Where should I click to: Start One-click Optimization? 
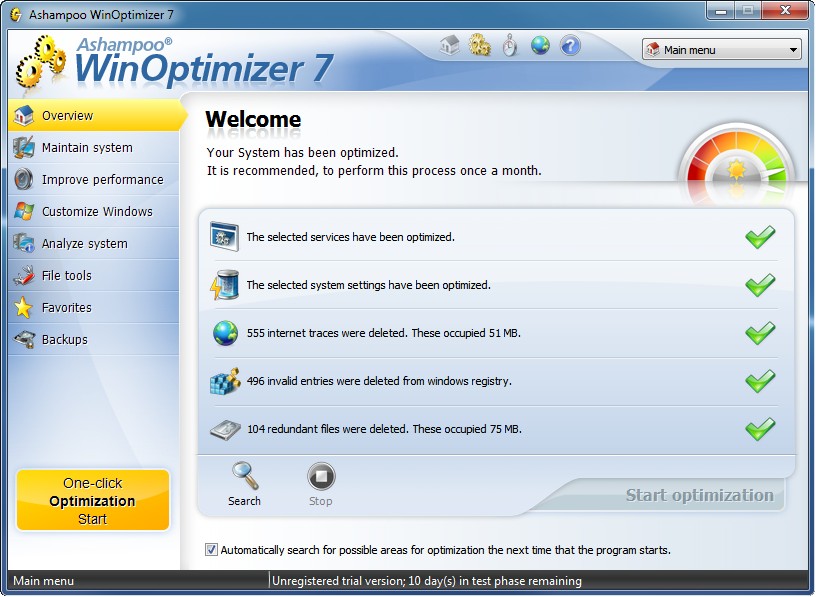click(x=93, y=501)
